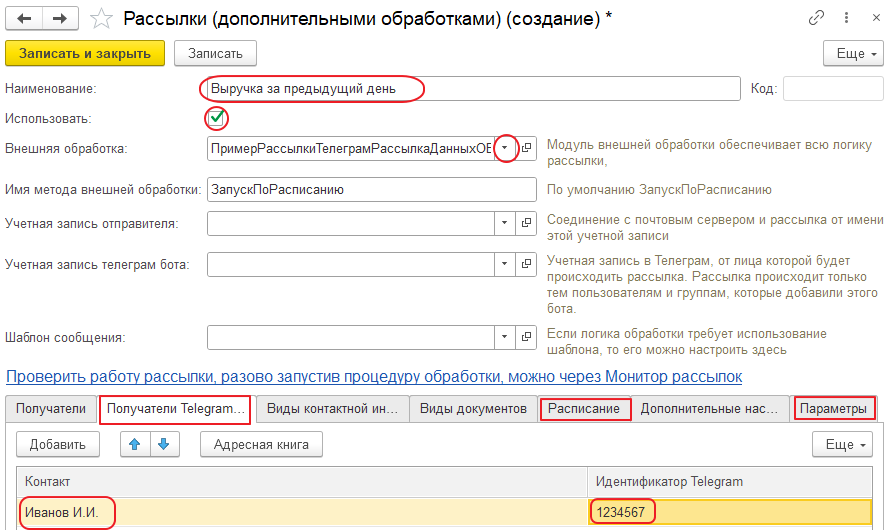The image size is (889, 530).
Task: Open the Адресная книга address book
Action: [261, 444]
